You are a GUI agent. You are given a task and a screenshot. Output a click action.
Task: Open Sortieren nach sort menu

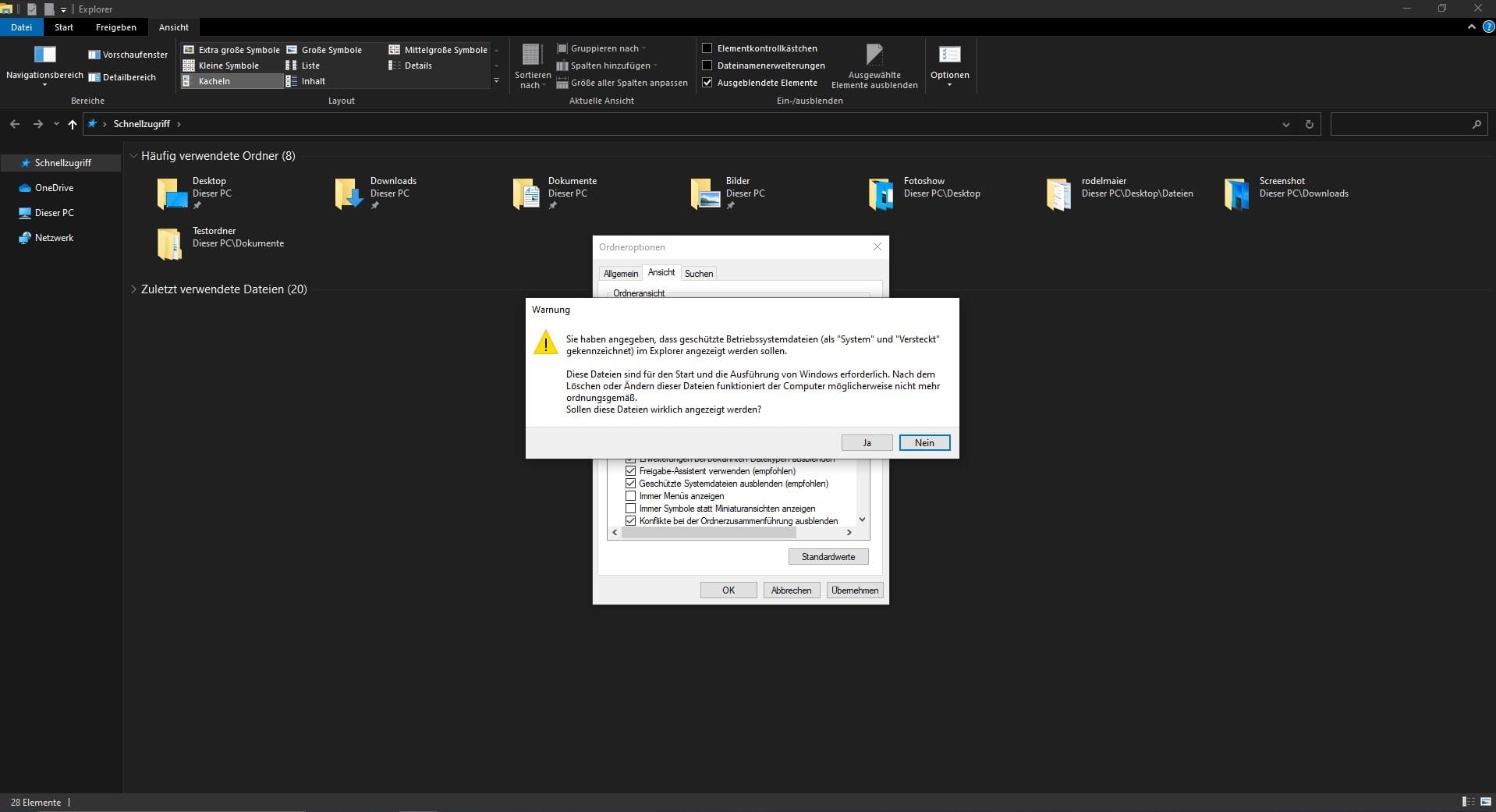click(x=532, y=66)
